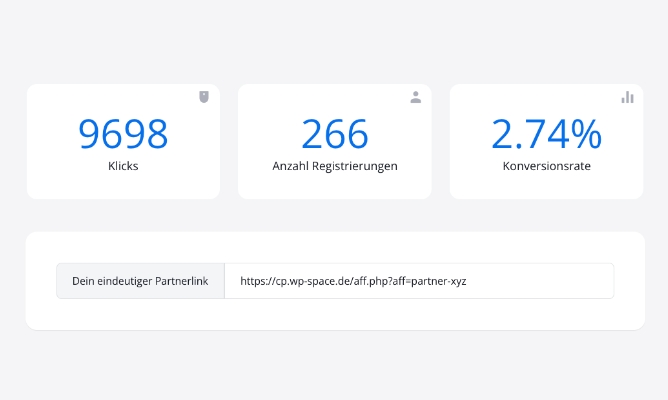The width and height of the screenshot is (668, 400).
Task: Click the 2.74% conversion rate value
Action: (x=546, y=135)
